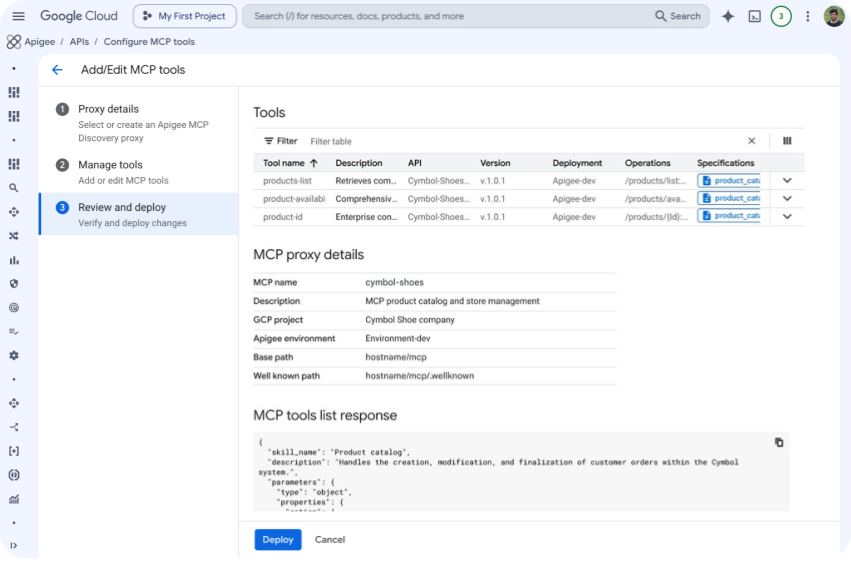Select step 3 Review and deploy
The width and height of the screenshot is (851, 573).
coord(138,214)
